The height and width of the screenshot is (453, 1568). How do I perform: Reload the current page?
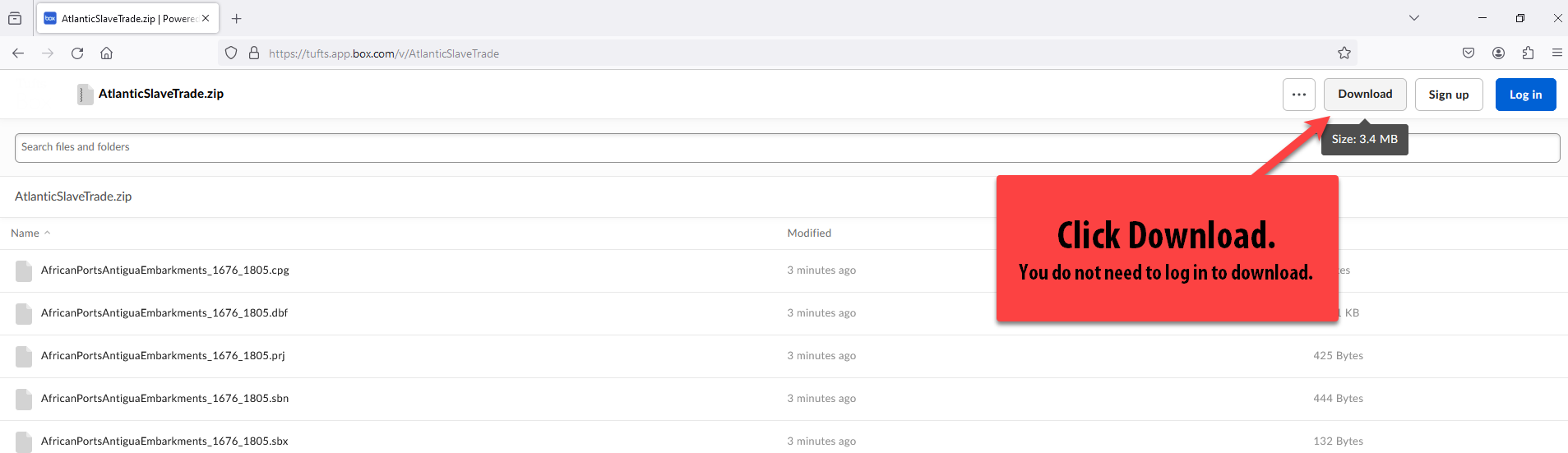click(x=77, y=53)
